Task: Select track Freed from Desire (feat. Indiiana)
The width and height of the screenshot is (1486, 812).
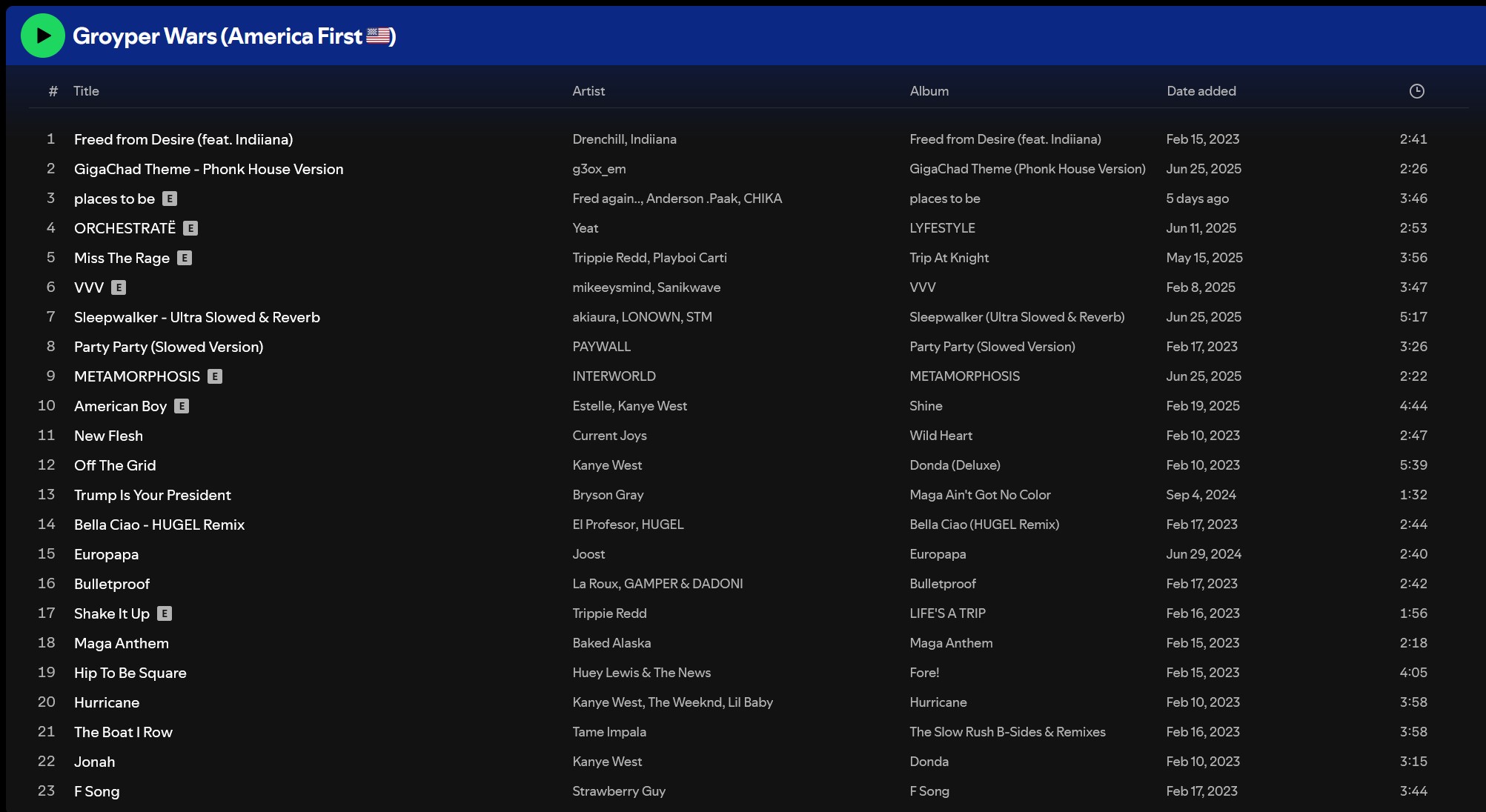Action: (x=183, y=139)
